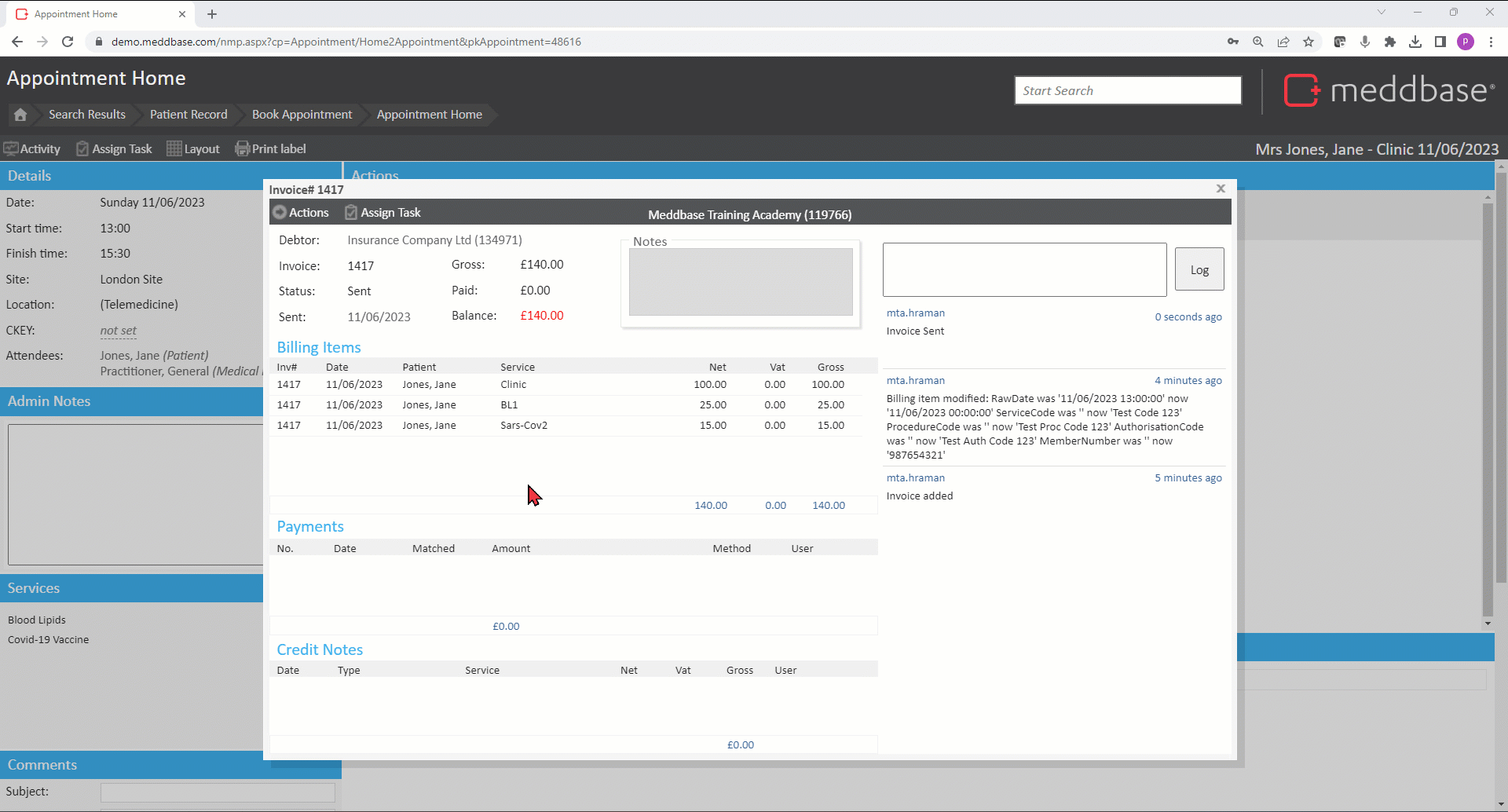Open invoice Actions menu icon
This screenshot has width=1508, height=812.
click(x=280, y=213)
